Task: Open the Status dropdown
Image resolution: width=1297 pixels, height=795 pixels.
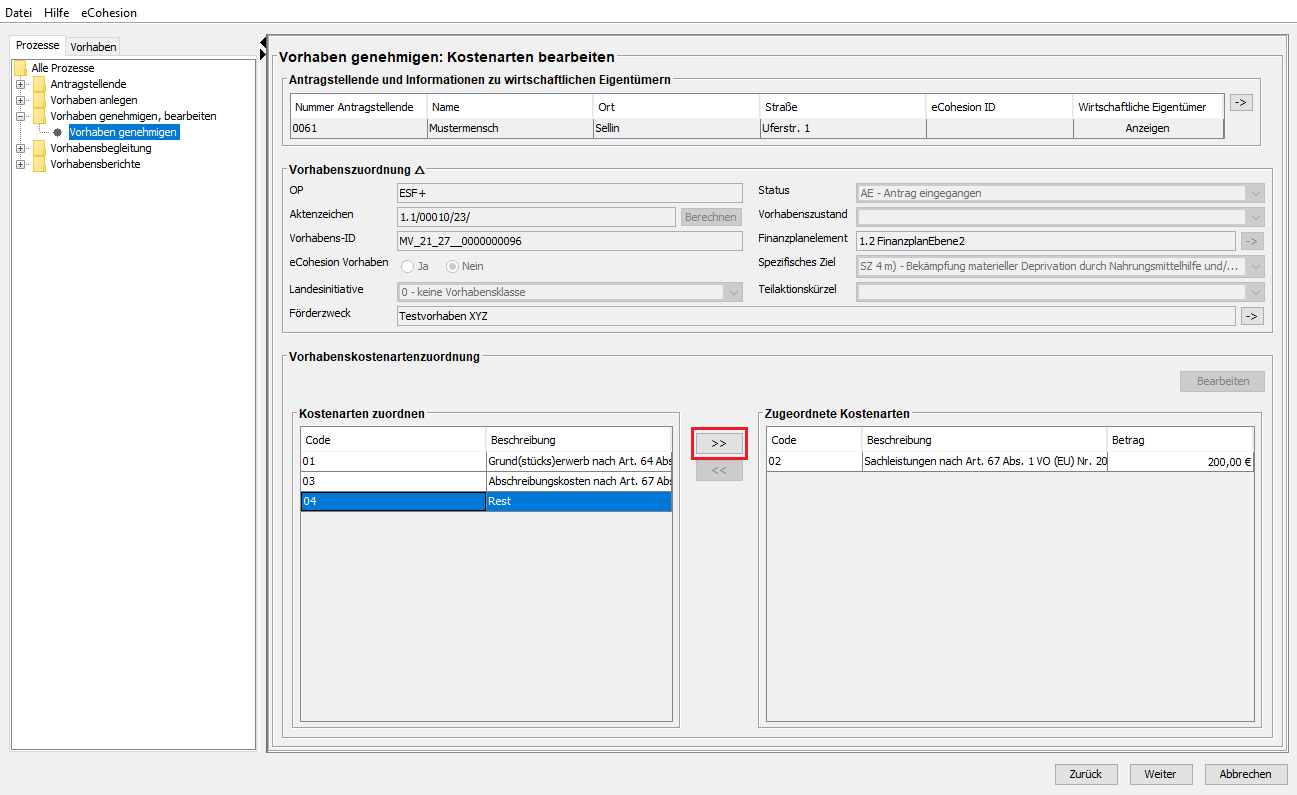Action: pyautogui.click(x=1255, y=193)
